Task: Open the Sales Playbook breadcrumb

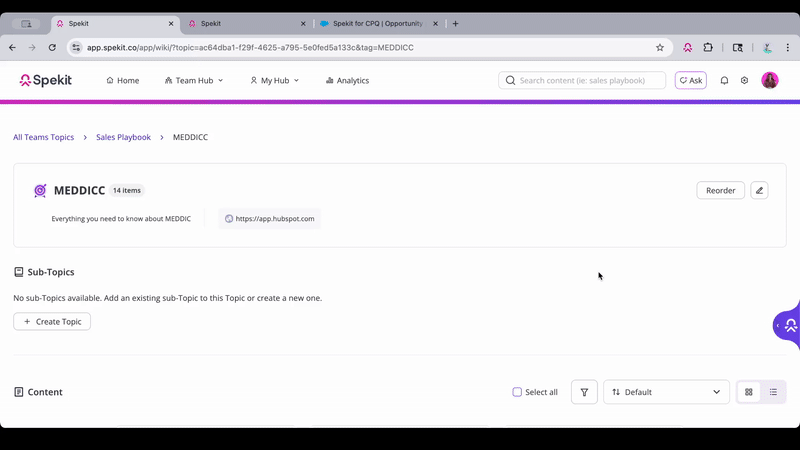Action: pyautogui.click(x=123, y=137)
